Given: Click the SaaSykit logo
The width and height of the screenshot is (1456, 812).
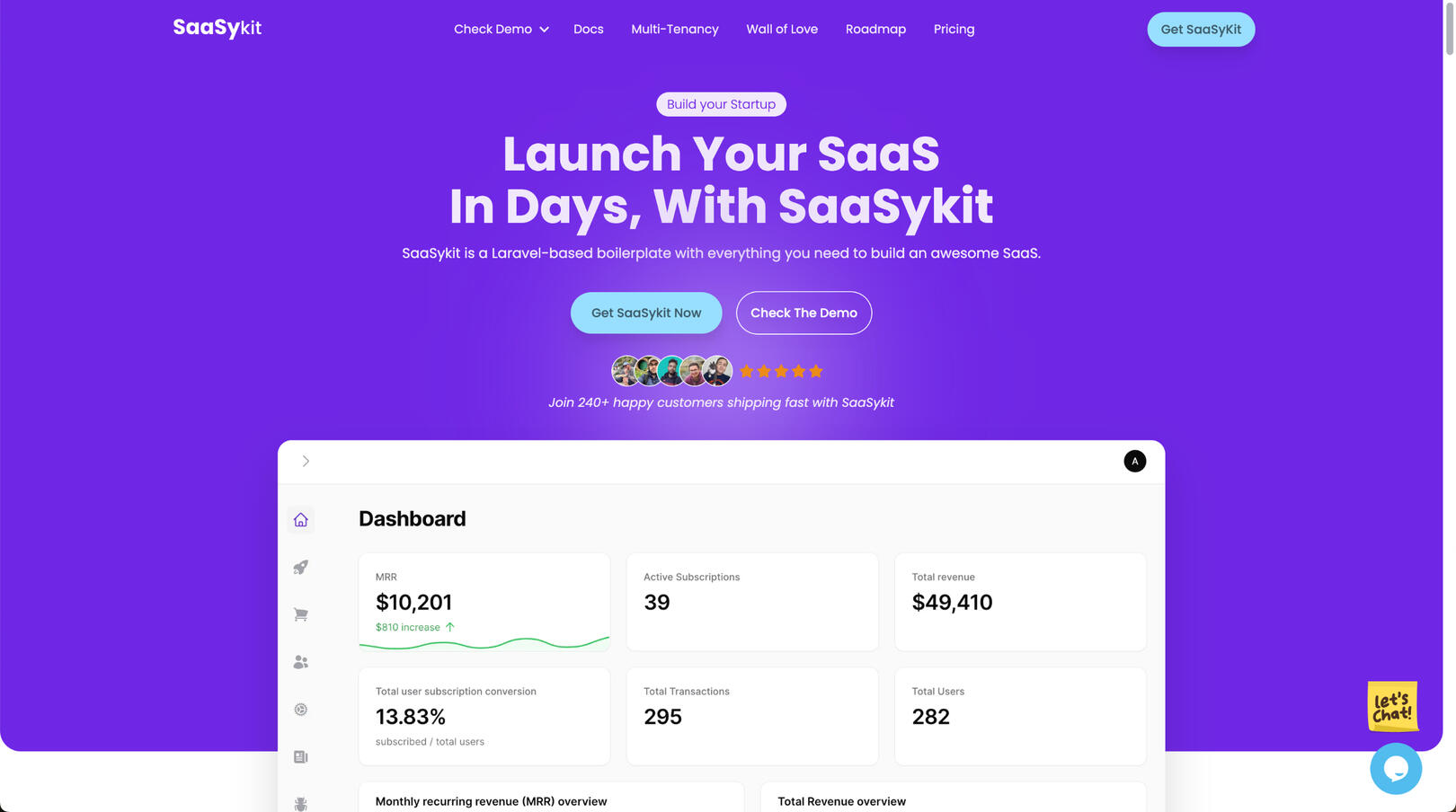Looking at the screenshot, I should [217, 28].
